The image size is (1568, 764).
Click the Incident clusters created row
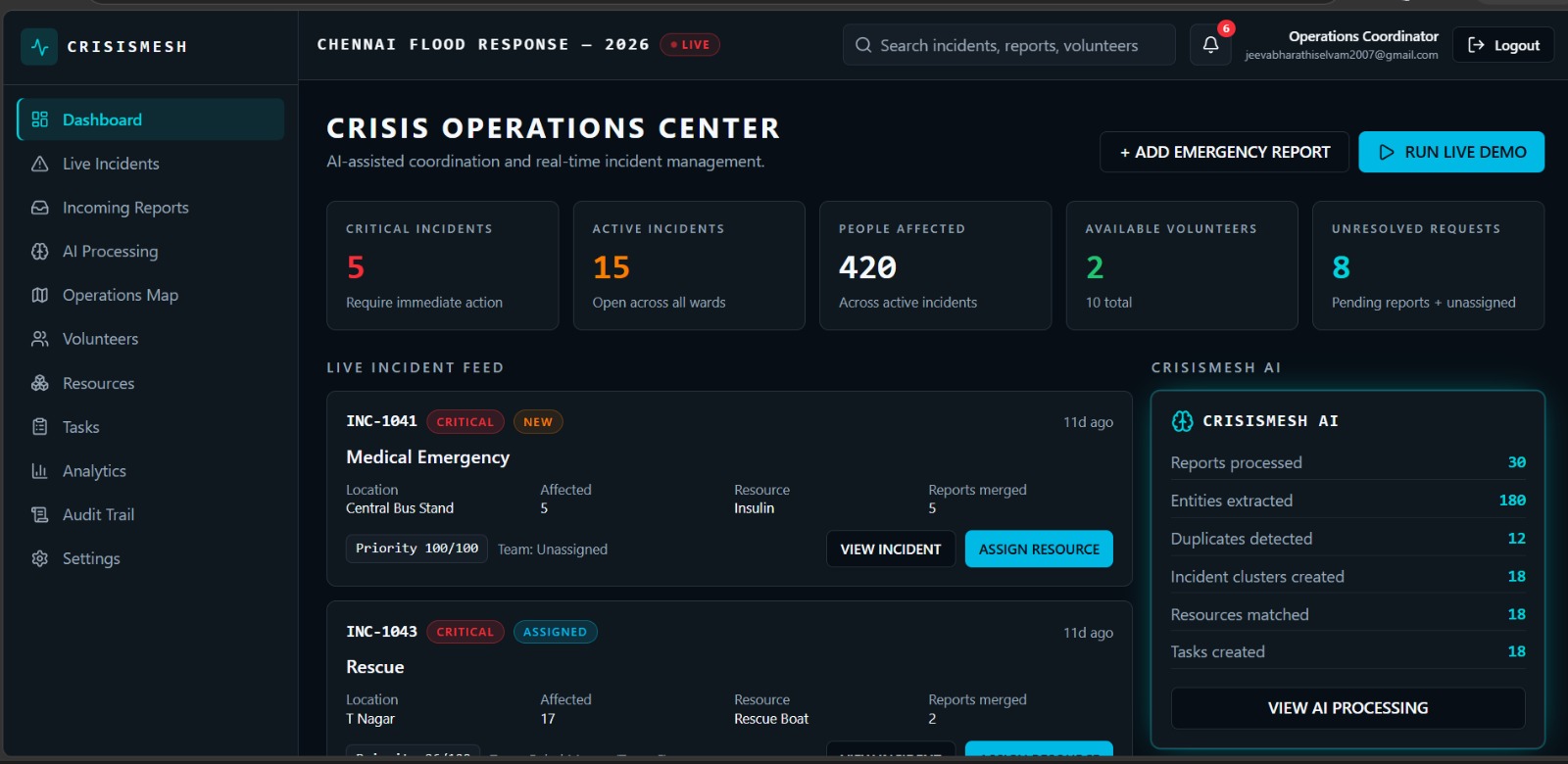coord(1348,577)
